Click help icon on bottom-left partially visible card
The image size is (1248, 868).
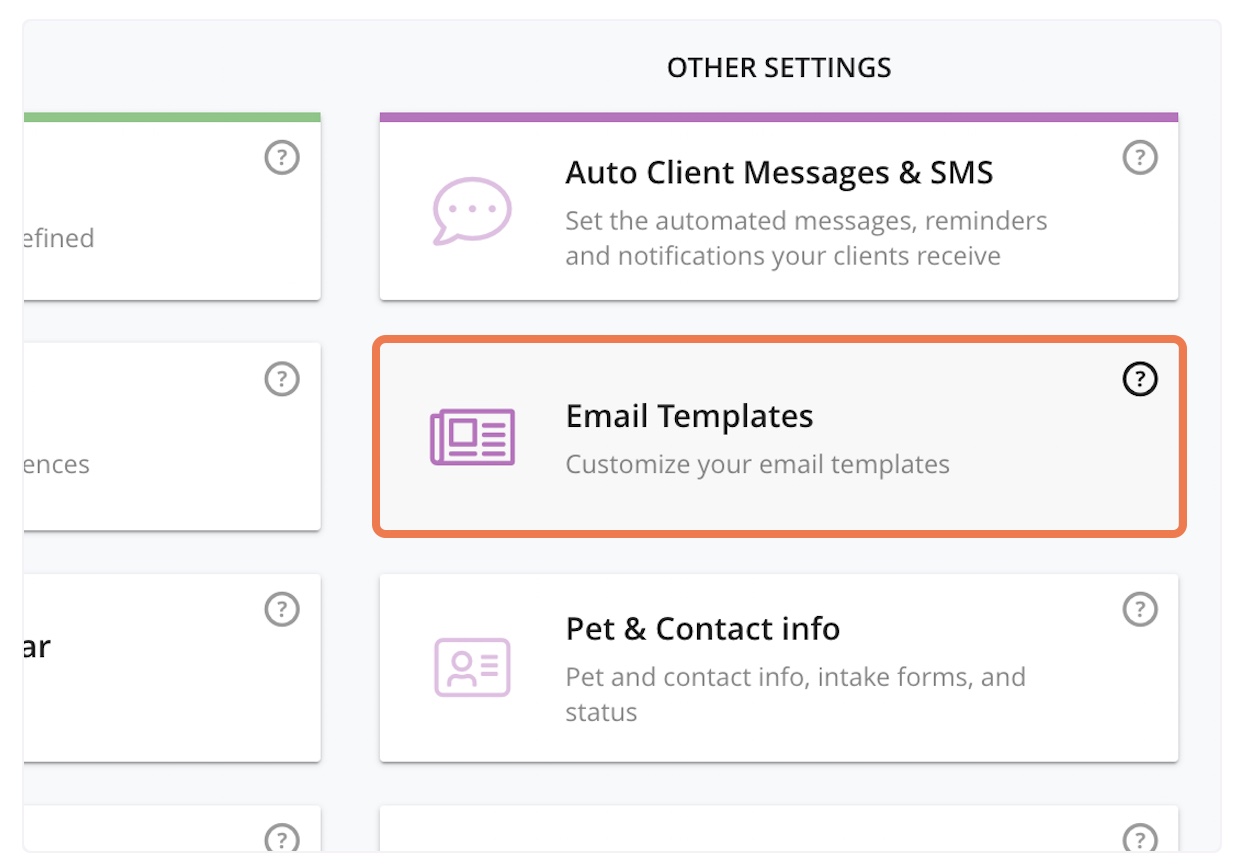282,838
